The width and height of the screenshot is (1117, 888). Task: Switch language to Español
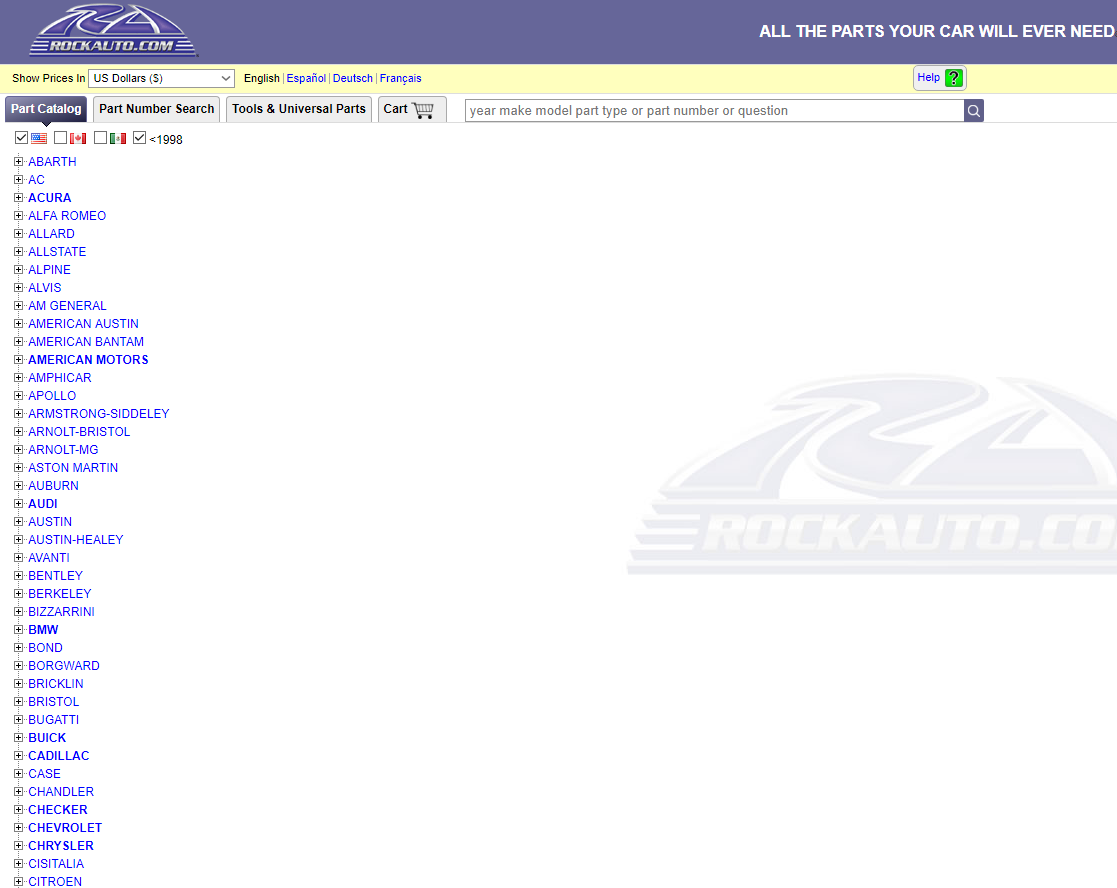(306, 78)
